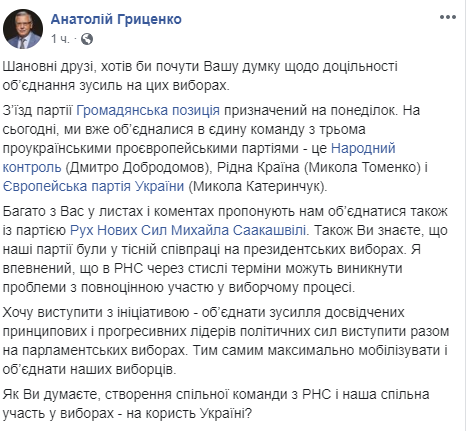The height and width of the screenshot is (431, 468).
Task: Click the party name 'Рідна Країна'
Action: [x=258, y=167]
